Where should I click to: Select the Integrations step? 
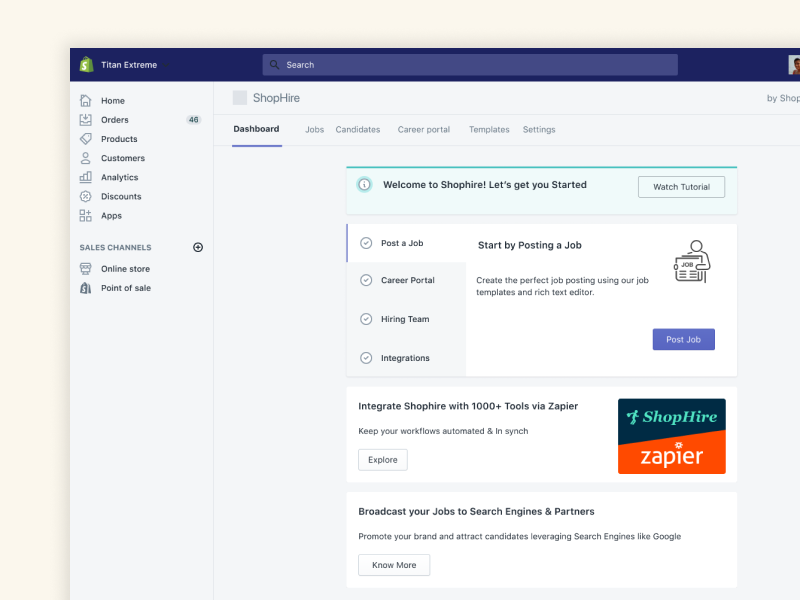[x=407, y=358]
